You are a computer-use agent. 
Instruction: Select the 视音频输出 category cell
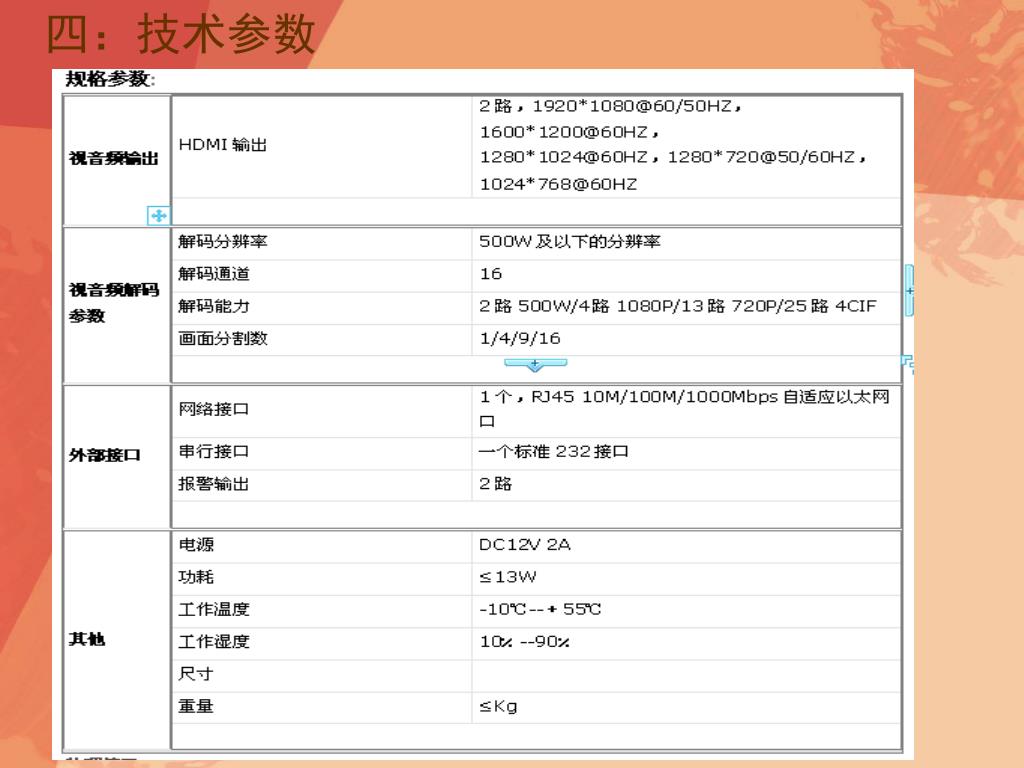117,161
